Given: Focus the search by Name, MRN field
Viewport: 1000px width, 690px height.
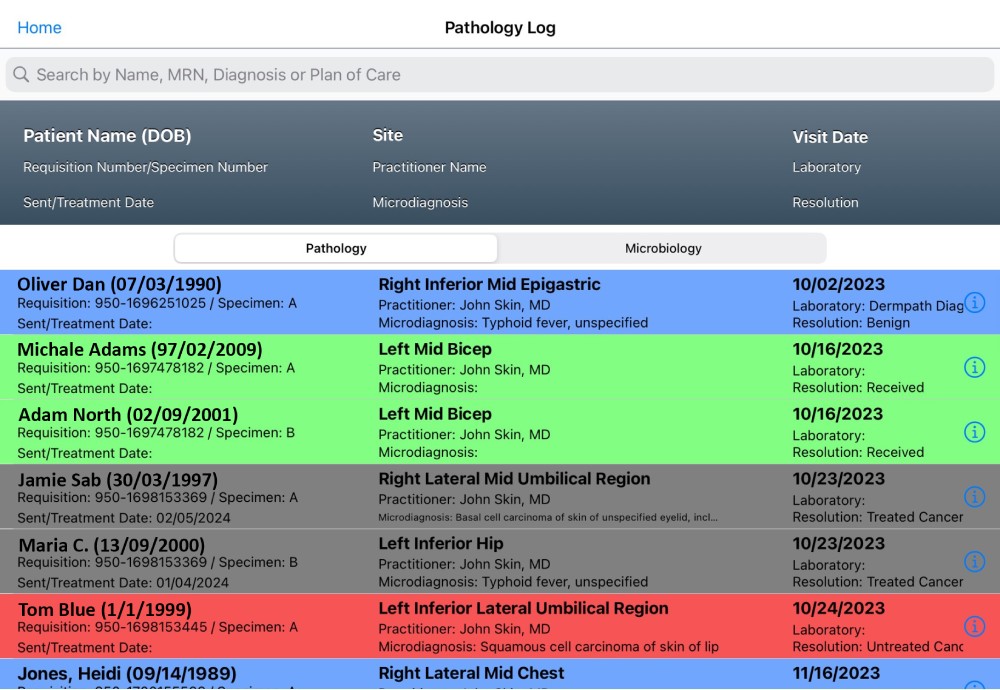Looking at the screenshot, I should point(500,75).
